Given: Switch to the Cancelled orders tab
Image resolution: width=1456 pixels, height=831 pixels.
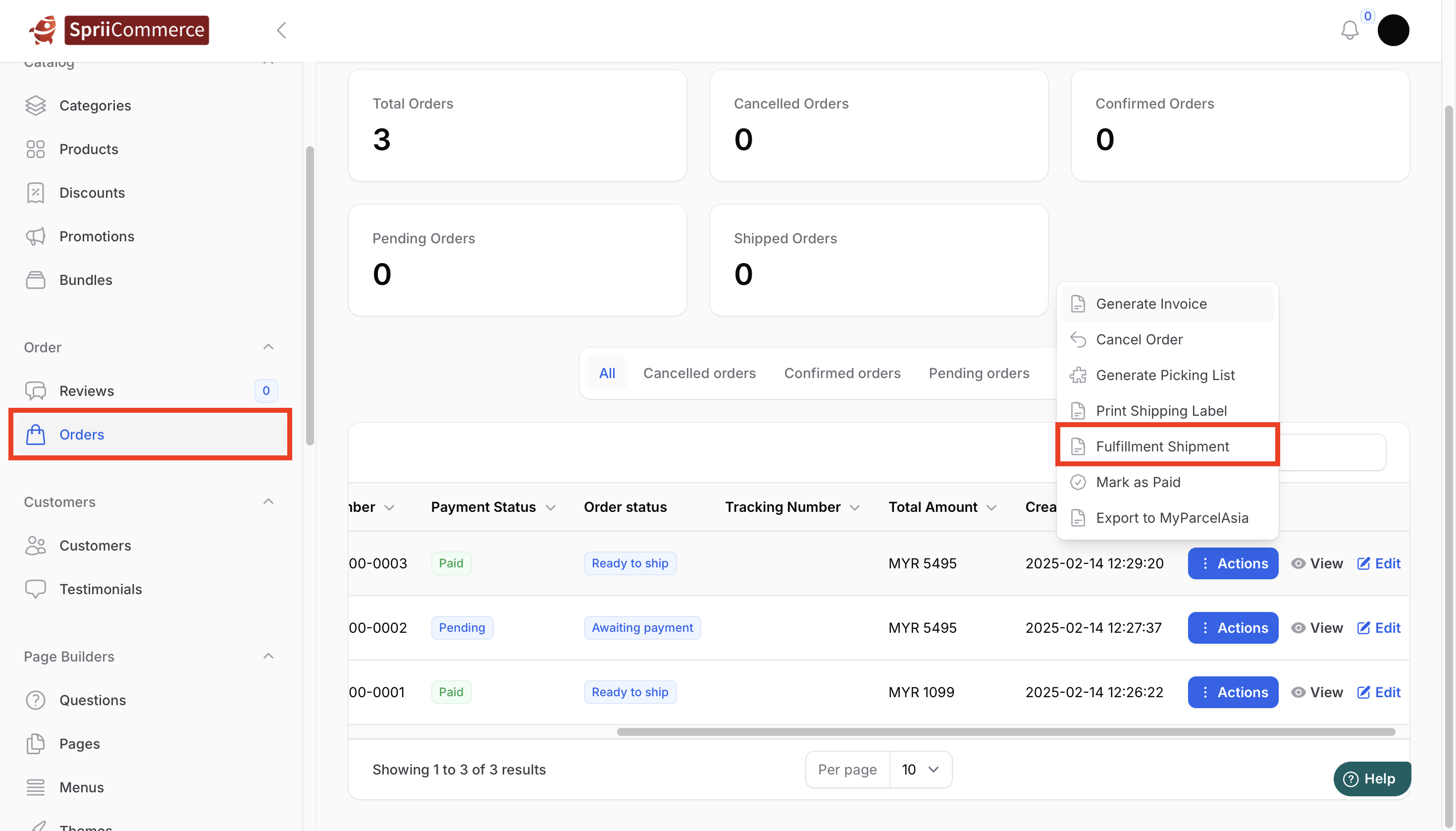Looking at the screenshot, I should (x=699, y=373).
